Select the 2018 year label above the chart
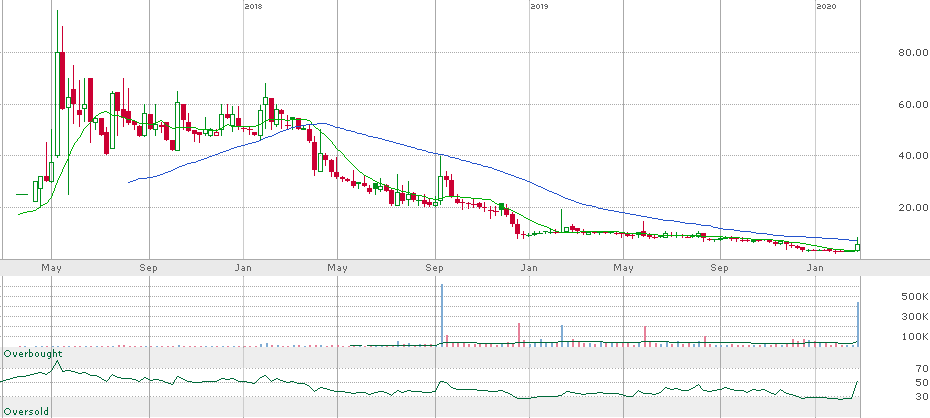Viewport: 930px width, 418px height. [x=253, y=6]
